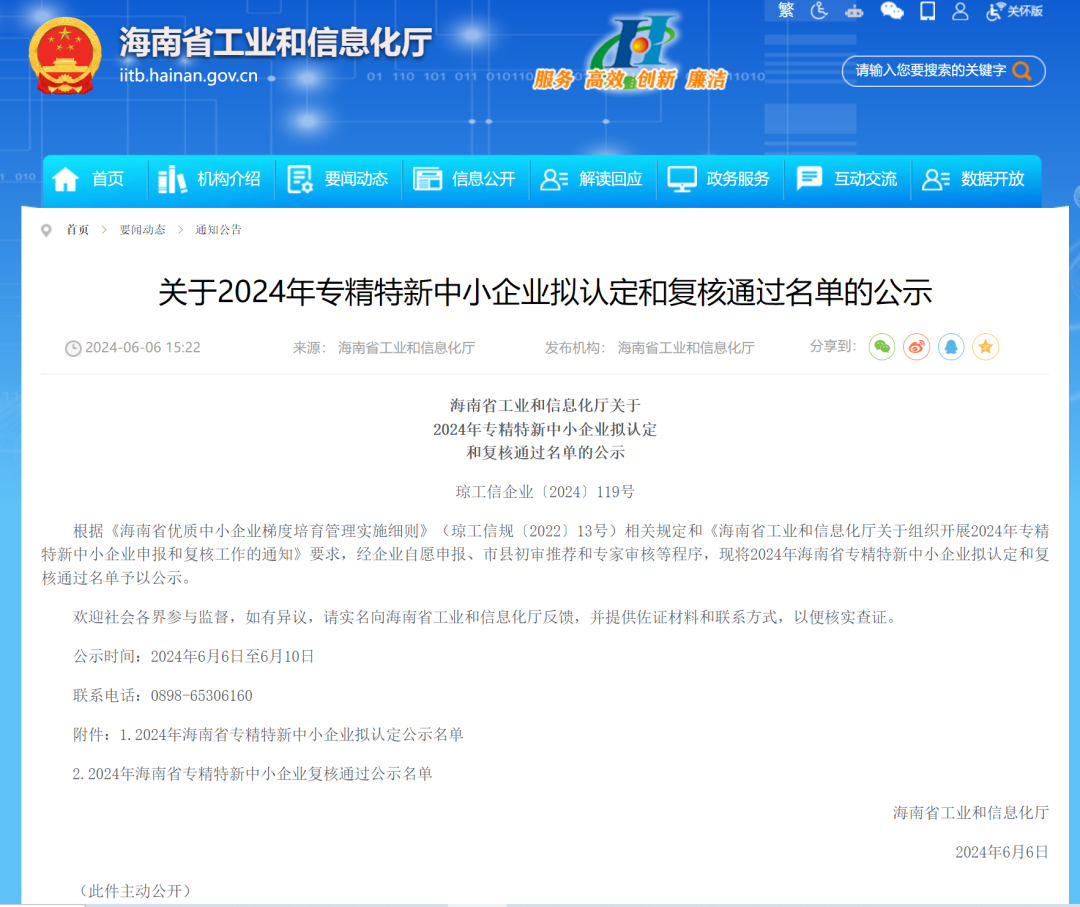This screenshot has width=1080, height=907.
Task: Open the mobile tablet version icon
Action: [927, 11]
